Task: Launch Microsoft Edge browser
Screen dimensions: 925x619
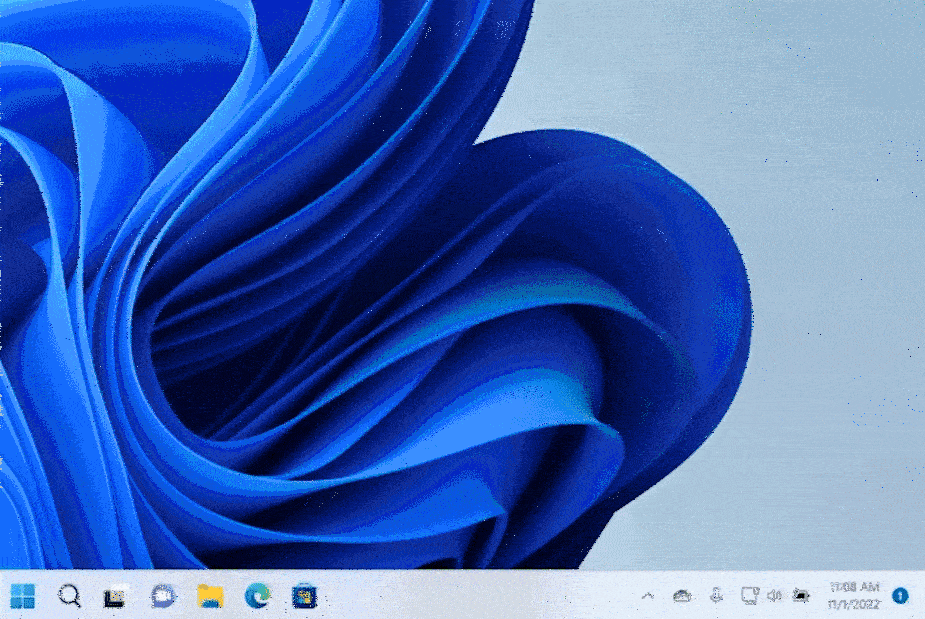Action: pyautogui.click(x=257, y=596)
